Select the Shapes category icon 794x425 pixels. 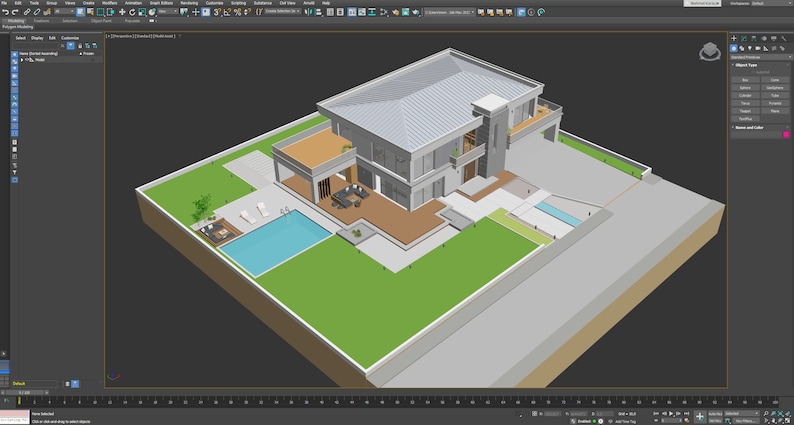(741, 48)
